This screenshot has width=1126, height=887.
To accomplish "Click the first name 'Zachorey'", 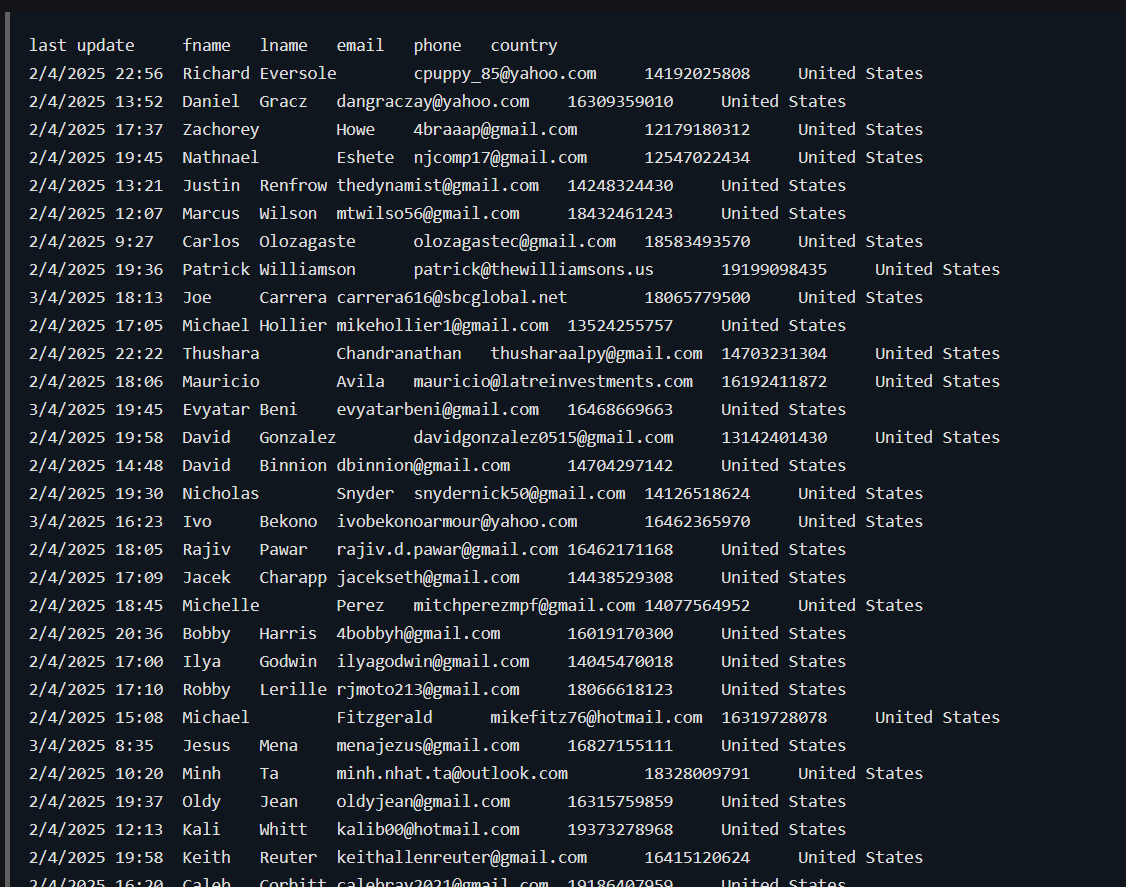I will pyautogui.click(x=220, y=129).
